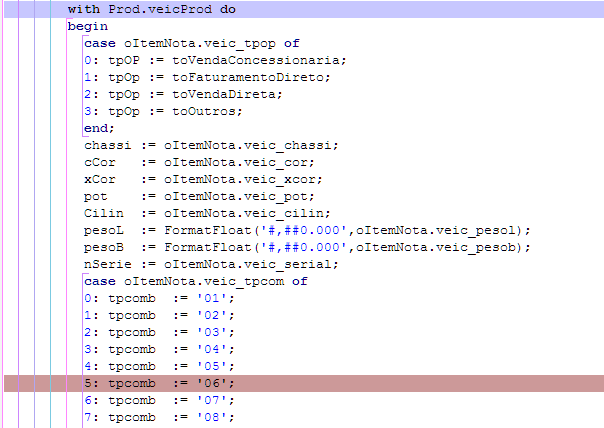The width and height of the screenshot is (604, 428).
Task: Click the line tpcomb := '07'
Action: (x=159, y=400)
